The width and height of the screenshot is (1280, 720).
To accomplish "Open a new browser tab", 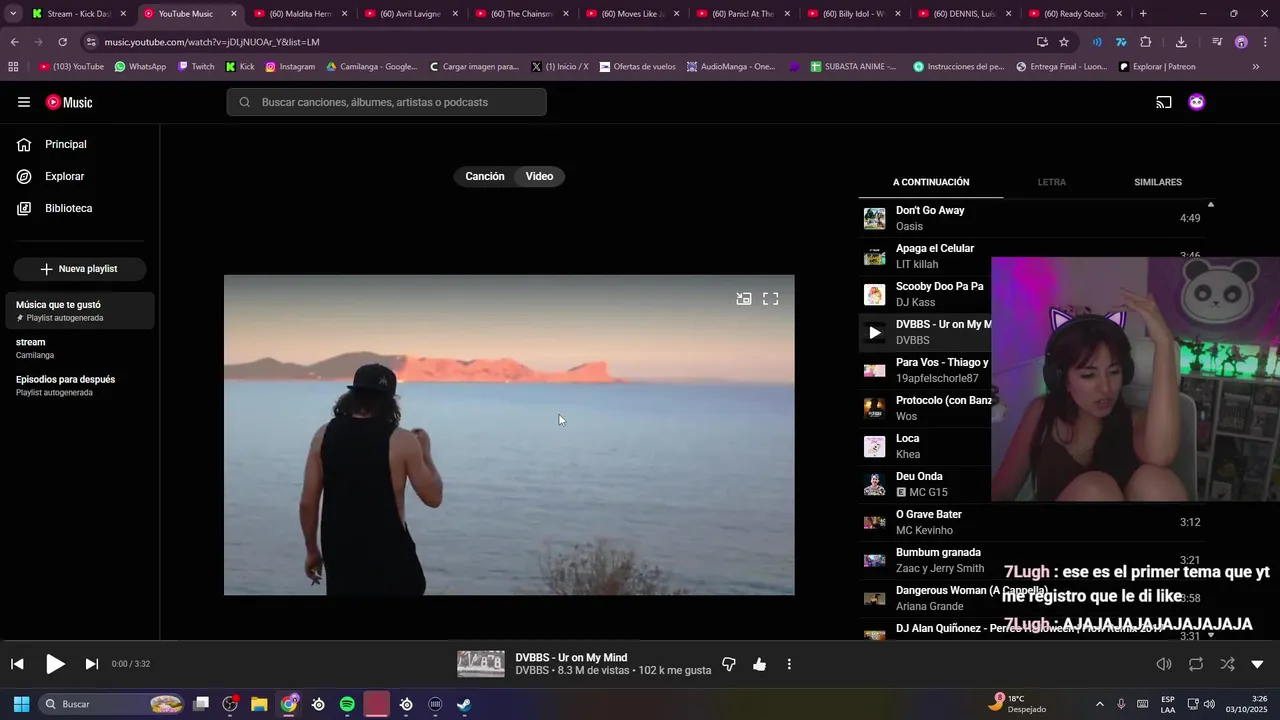I will [1143, 14].
